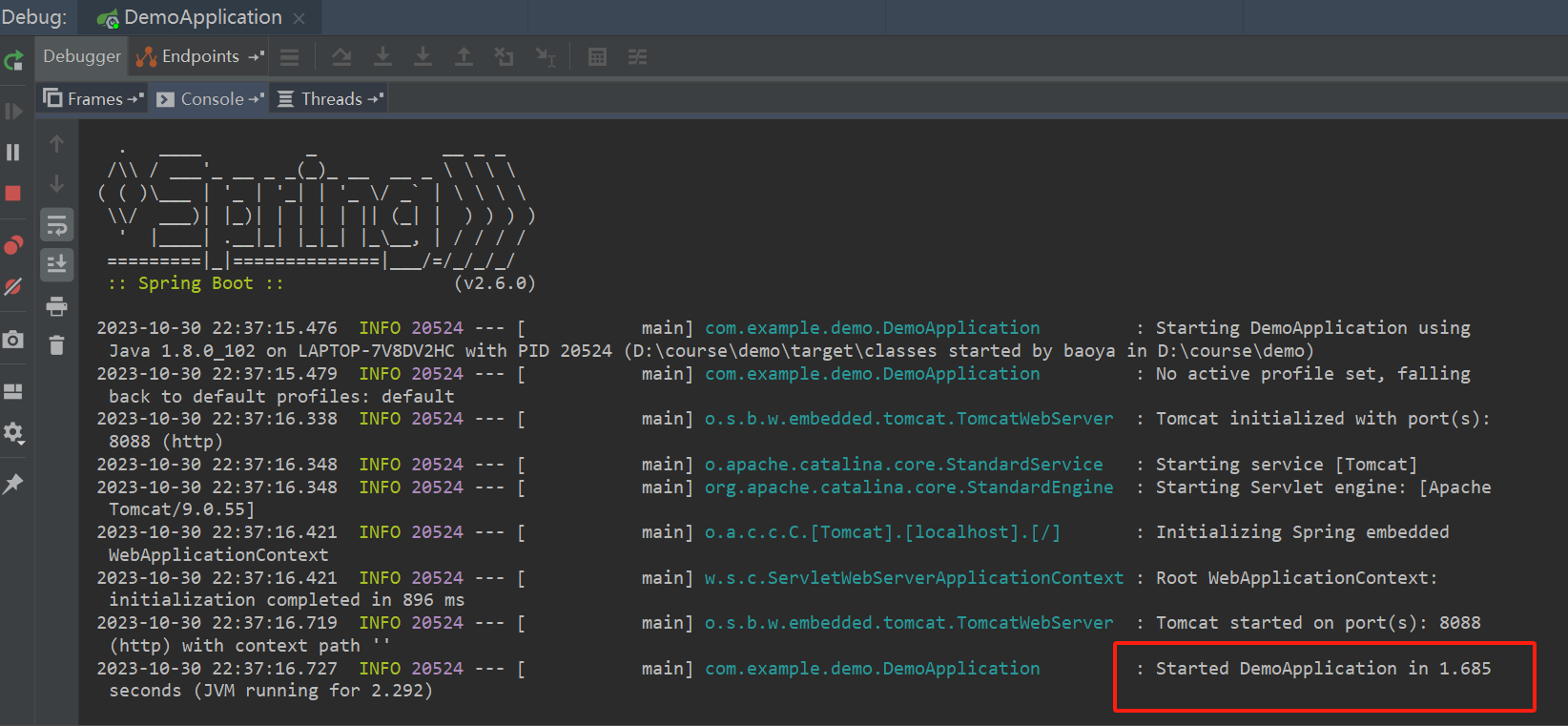1568x726 pixels.
Task: Click the "(v2.6.0)" version text
Action: 494,283
